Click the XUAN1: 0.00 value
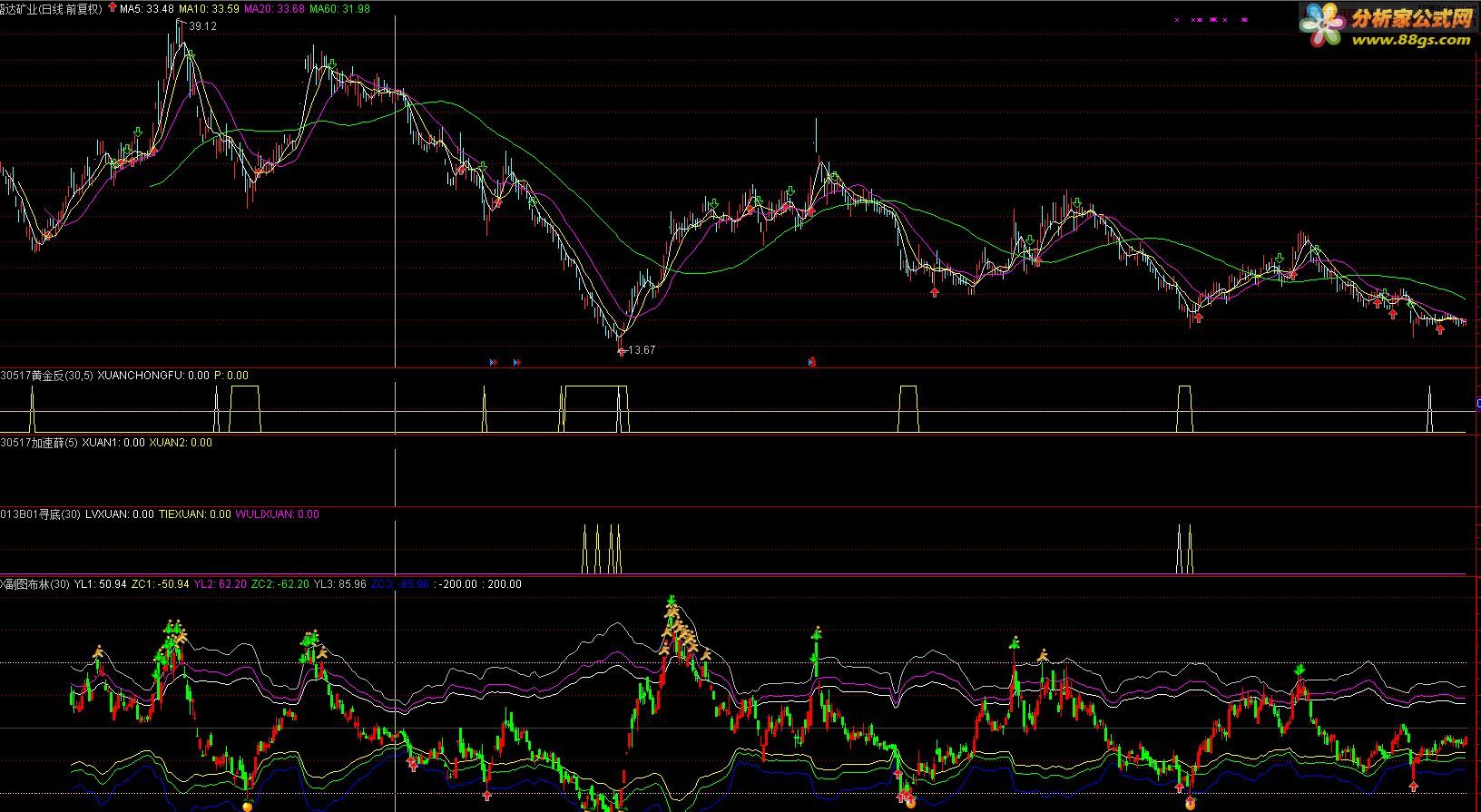 (x=113, y=443)
